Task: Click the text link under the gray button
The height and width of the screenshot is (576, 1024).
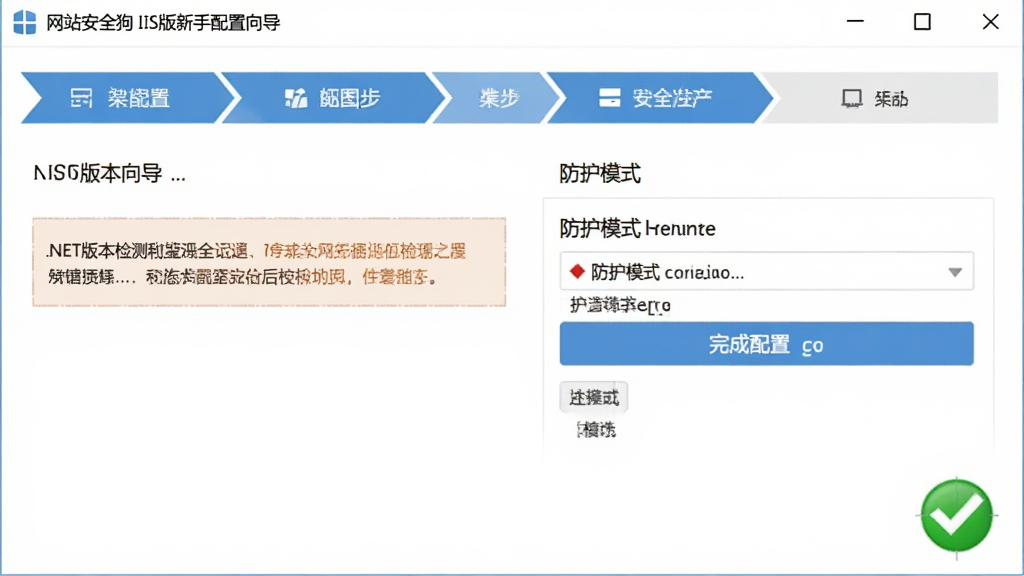Action: 596,430
